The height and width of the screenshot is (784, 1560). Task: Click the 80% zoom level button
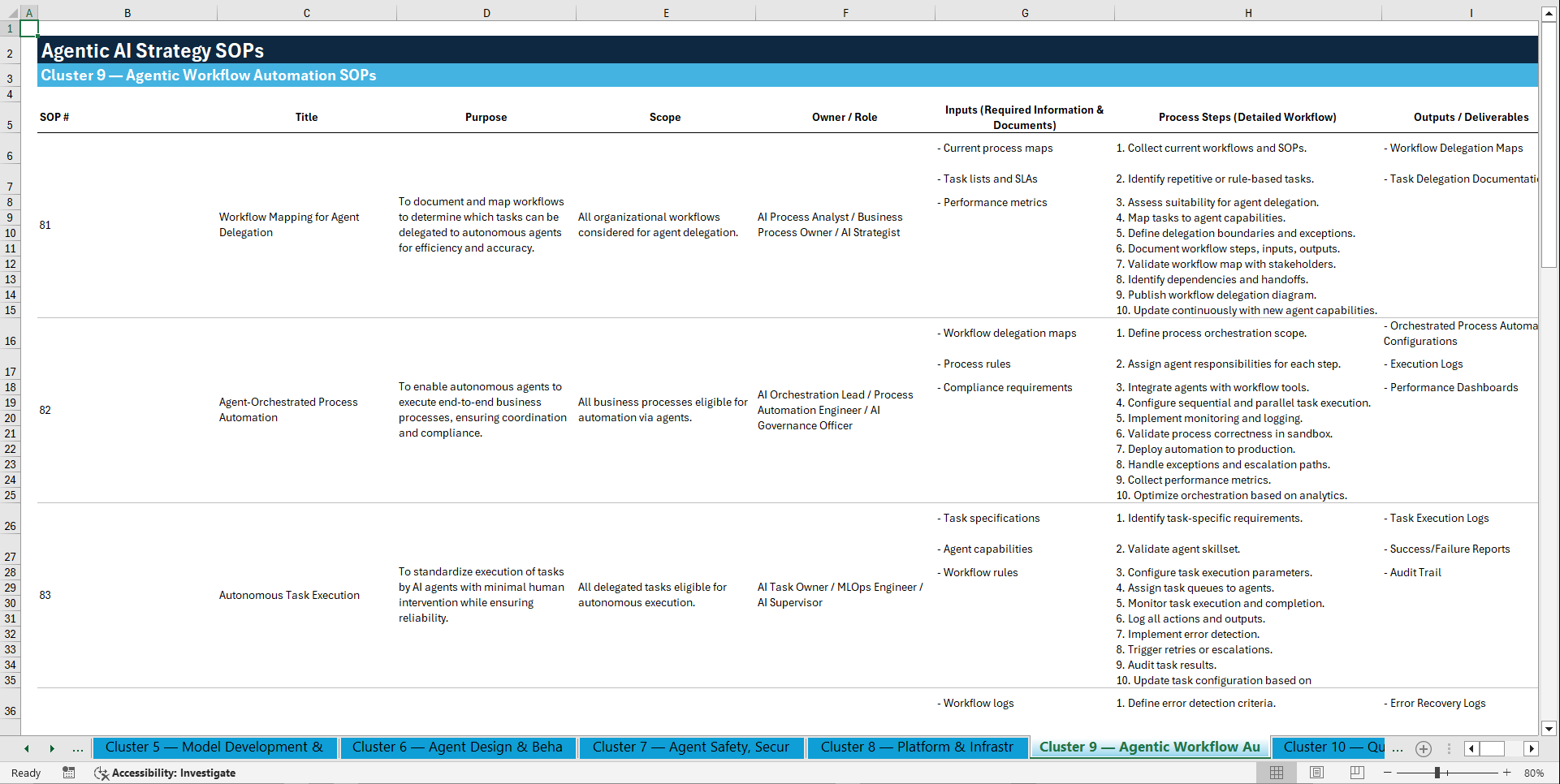(x=1534, y=773)
